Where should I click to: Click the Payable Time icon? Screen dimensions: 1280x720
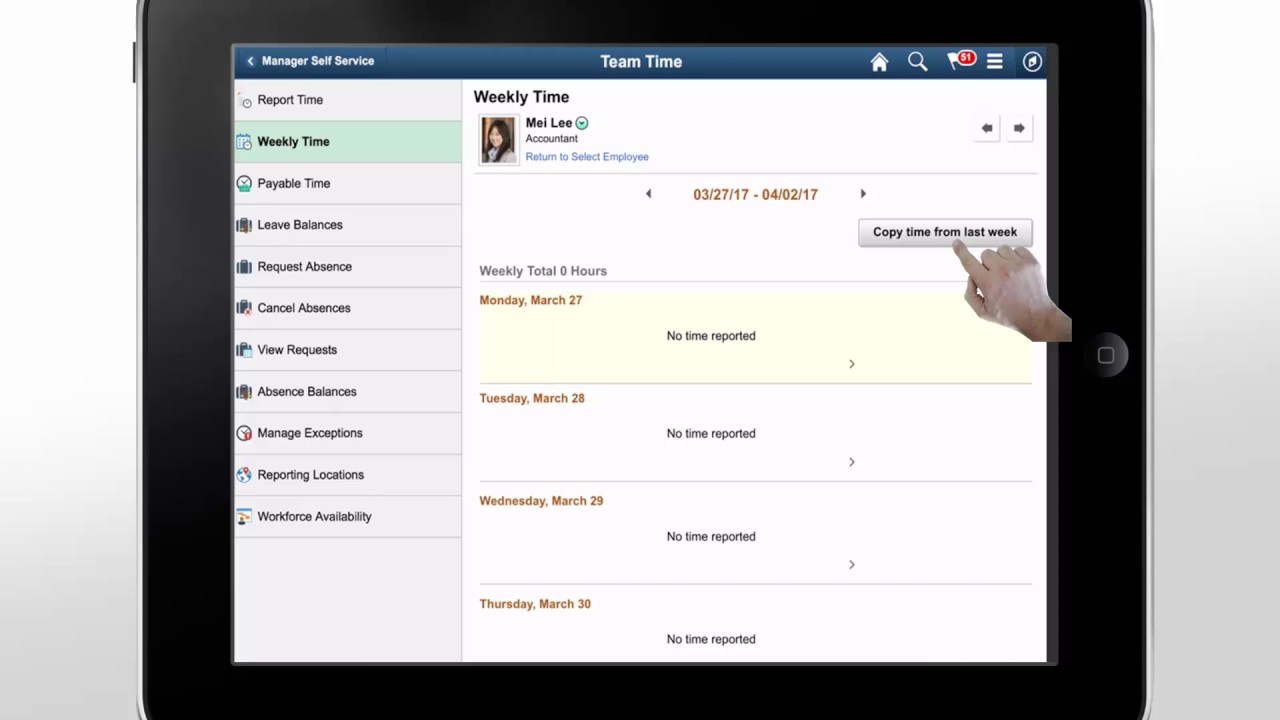pyautogui.click(x=244, y=184)
